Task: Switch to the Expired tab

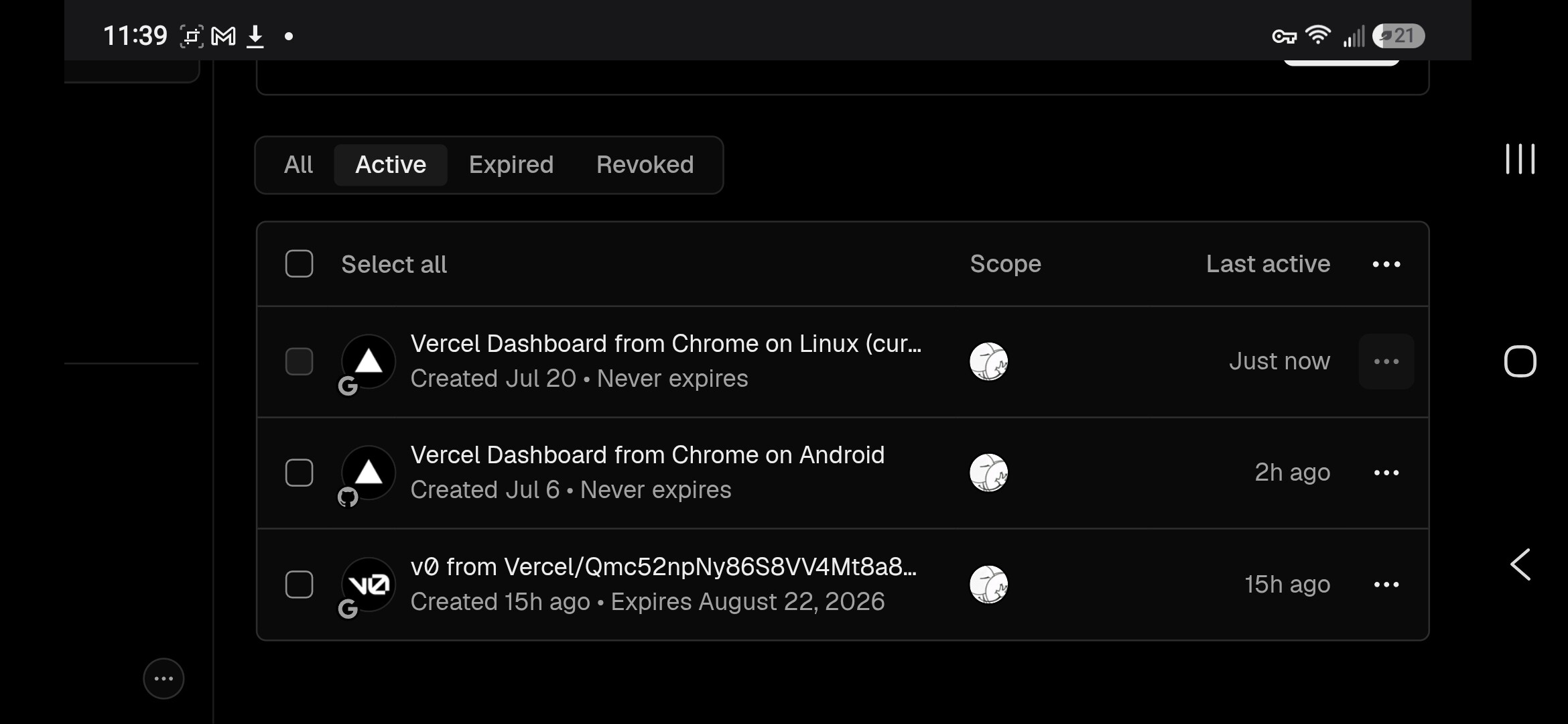Action: click(x=511, y=165)
